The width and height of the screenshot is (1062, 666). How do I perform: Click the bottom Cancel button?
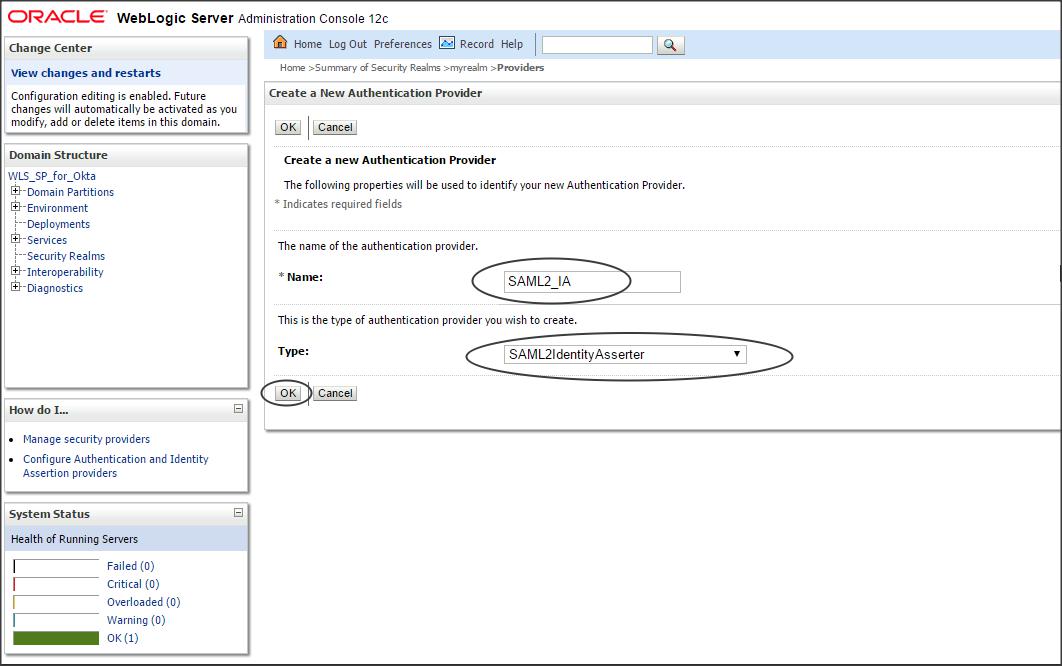tap(335, 393)
